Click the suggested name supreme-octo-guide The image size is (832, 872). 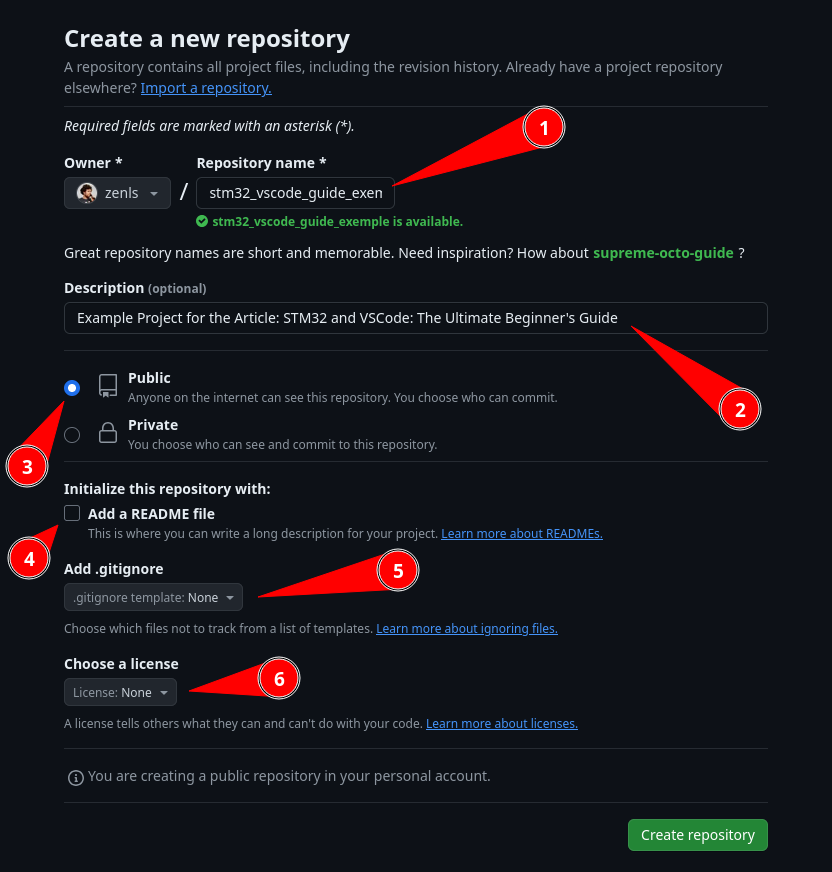[x=663, y=253]
